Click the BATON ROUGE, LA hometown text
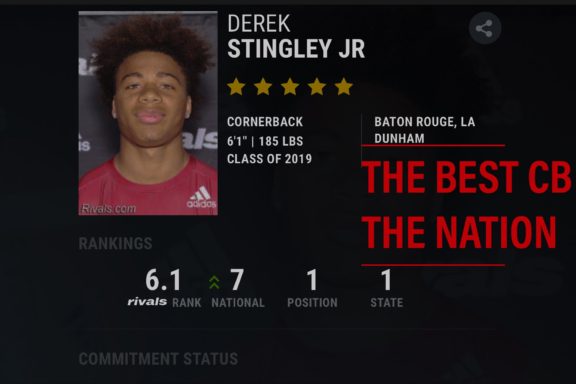Viewport: 576px width, 384px height. point(425,122)
